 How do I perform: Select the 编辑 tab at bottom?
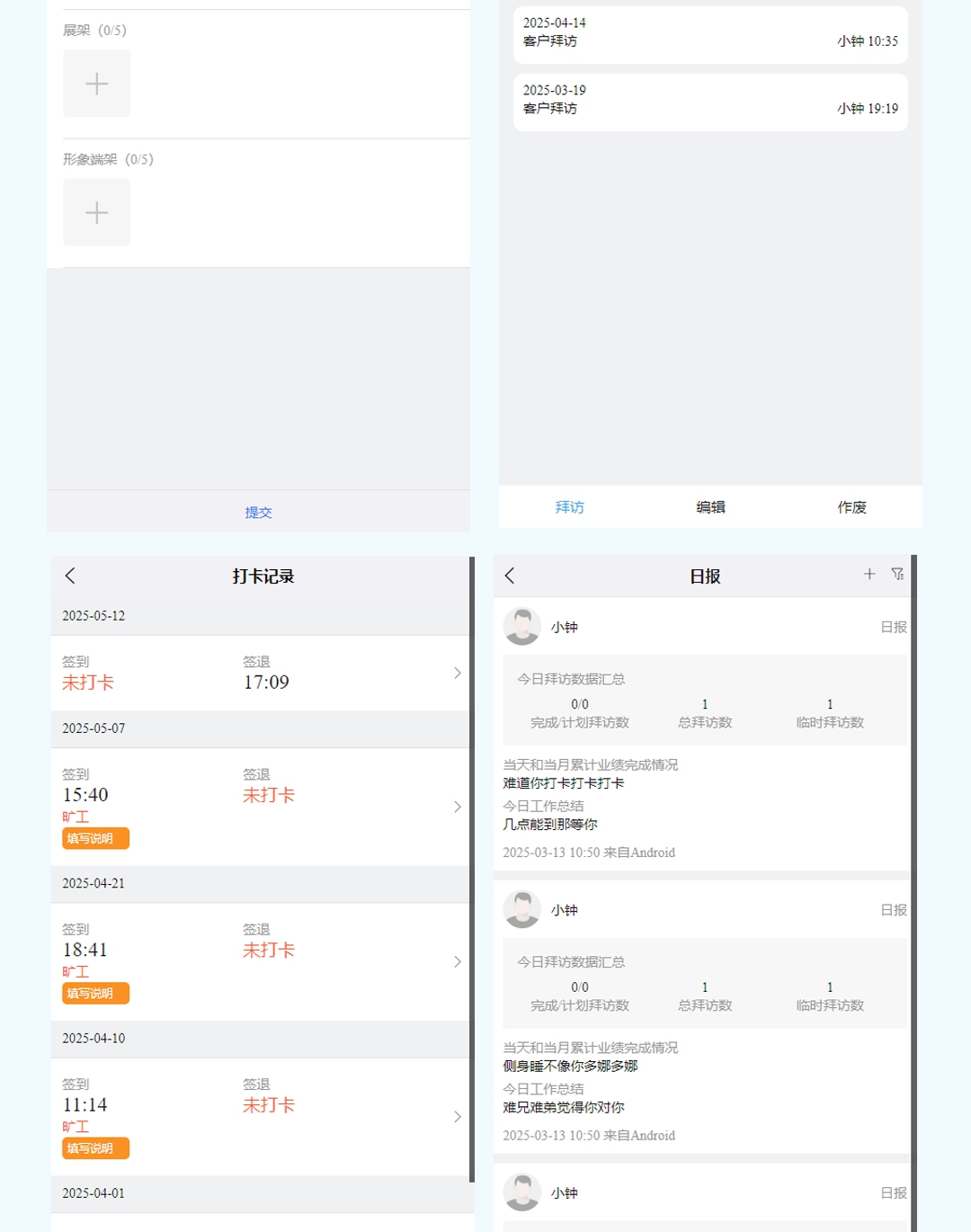click(710, 507)
